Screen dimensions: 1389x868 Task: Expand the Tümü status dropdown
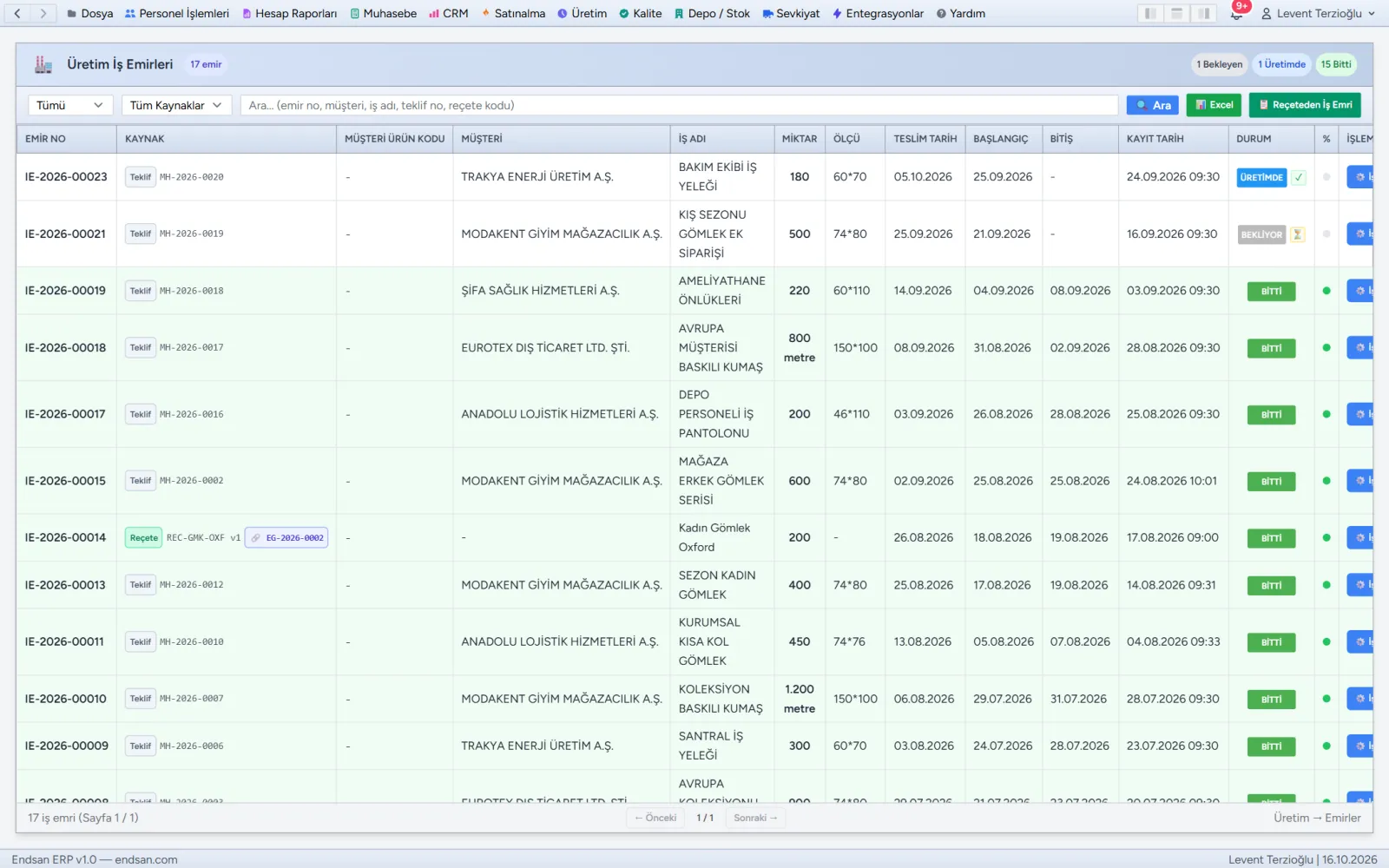click(70, 105)
